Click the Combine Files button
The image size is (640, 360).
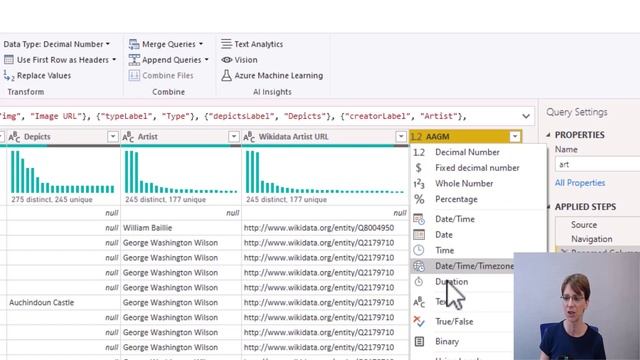(161, 76)
